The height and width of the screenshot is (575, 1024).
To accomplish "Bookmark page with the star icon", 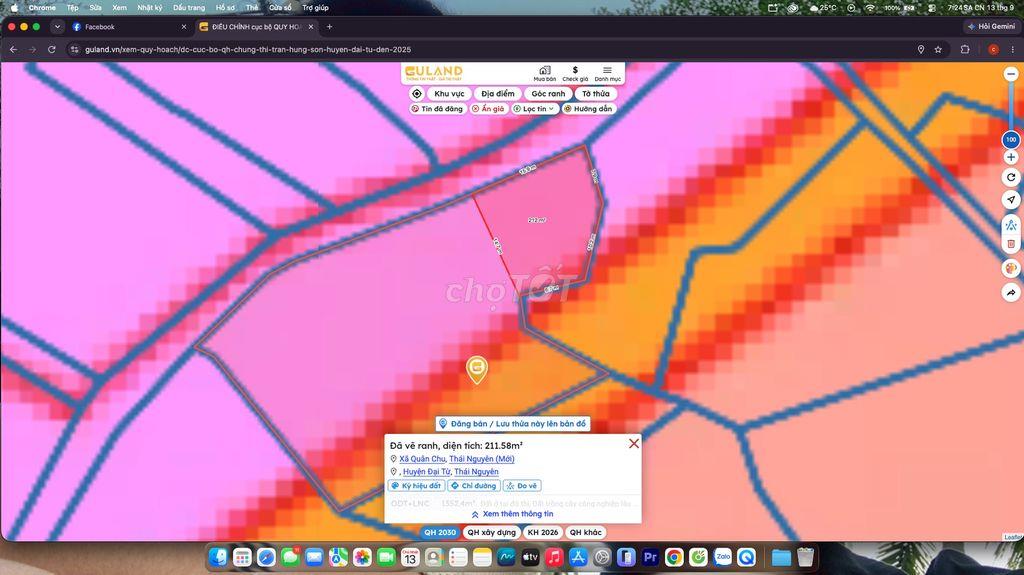I will click(938, 50).
